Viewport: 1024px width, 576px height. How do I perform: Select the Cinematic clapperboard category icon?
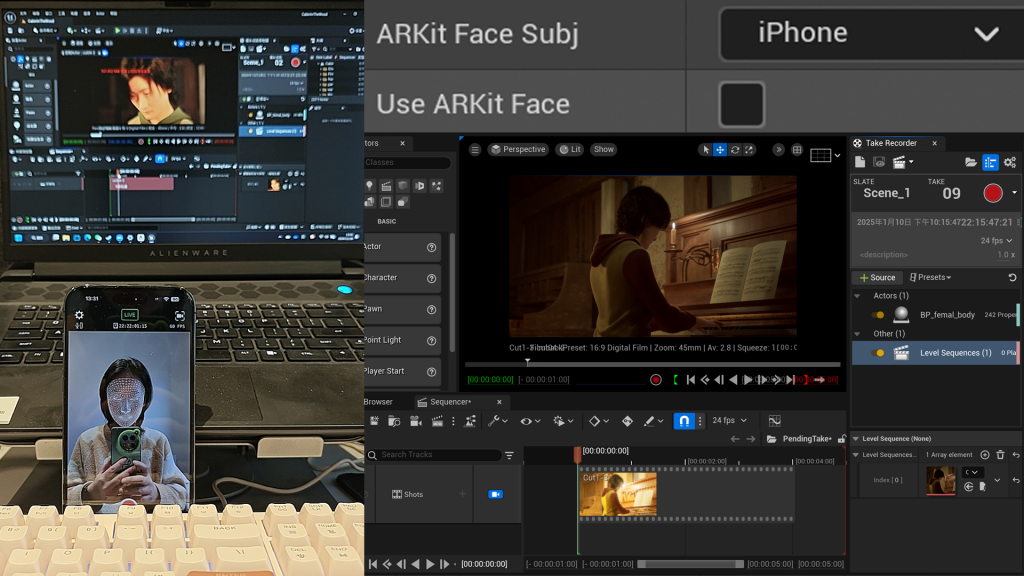pyautogui.click(x=387, y=186)
